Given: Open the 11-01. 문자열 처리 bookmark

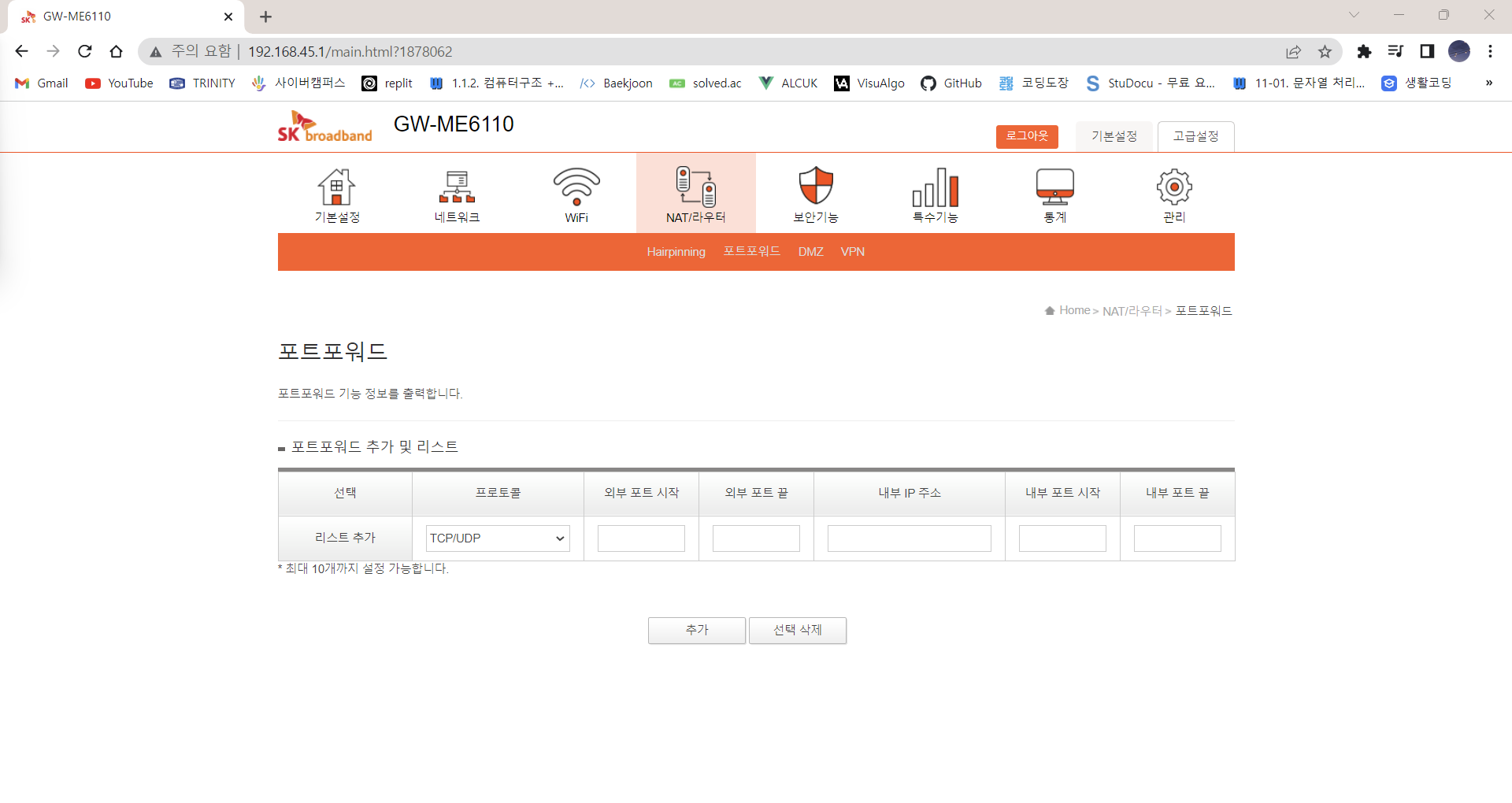Looking at the screenshot, I should coord(1299,83).
